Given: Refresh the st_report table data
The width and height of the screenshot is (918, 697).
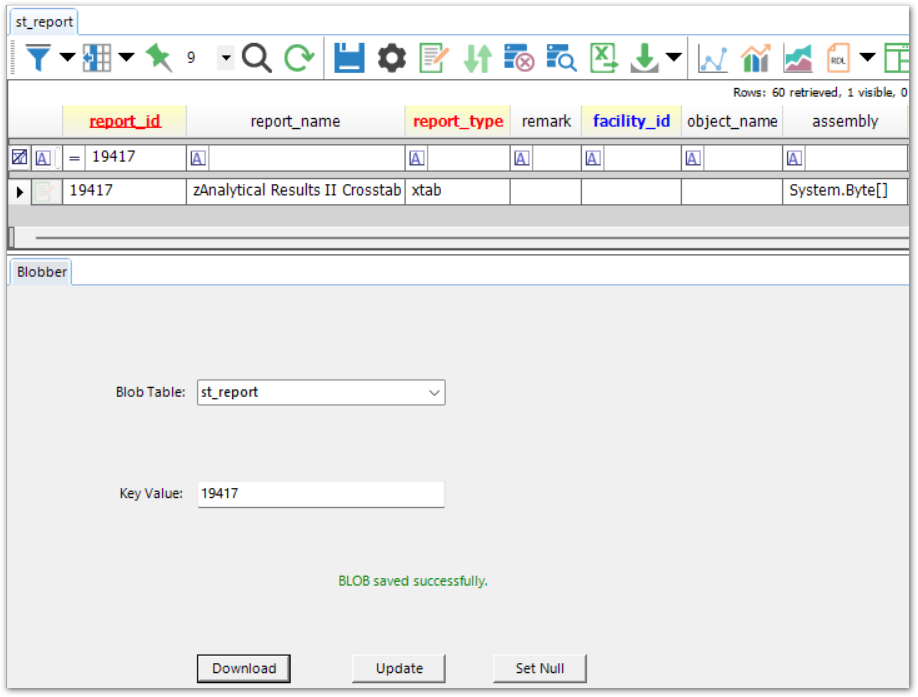Looking at the screenshot, I should pos(298,58).
